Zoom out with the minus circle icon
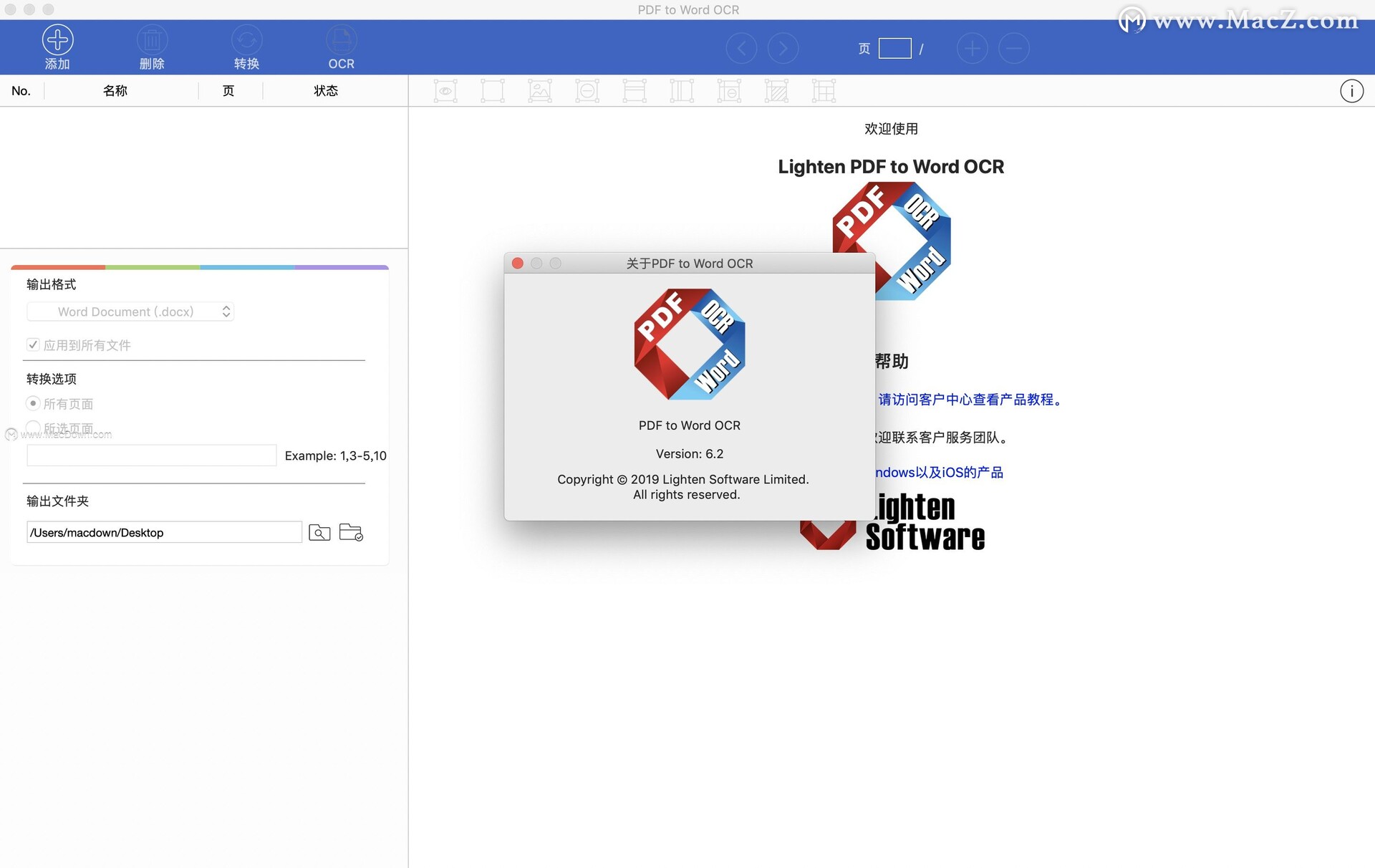1375x868 pixels. pos(1014,48)
